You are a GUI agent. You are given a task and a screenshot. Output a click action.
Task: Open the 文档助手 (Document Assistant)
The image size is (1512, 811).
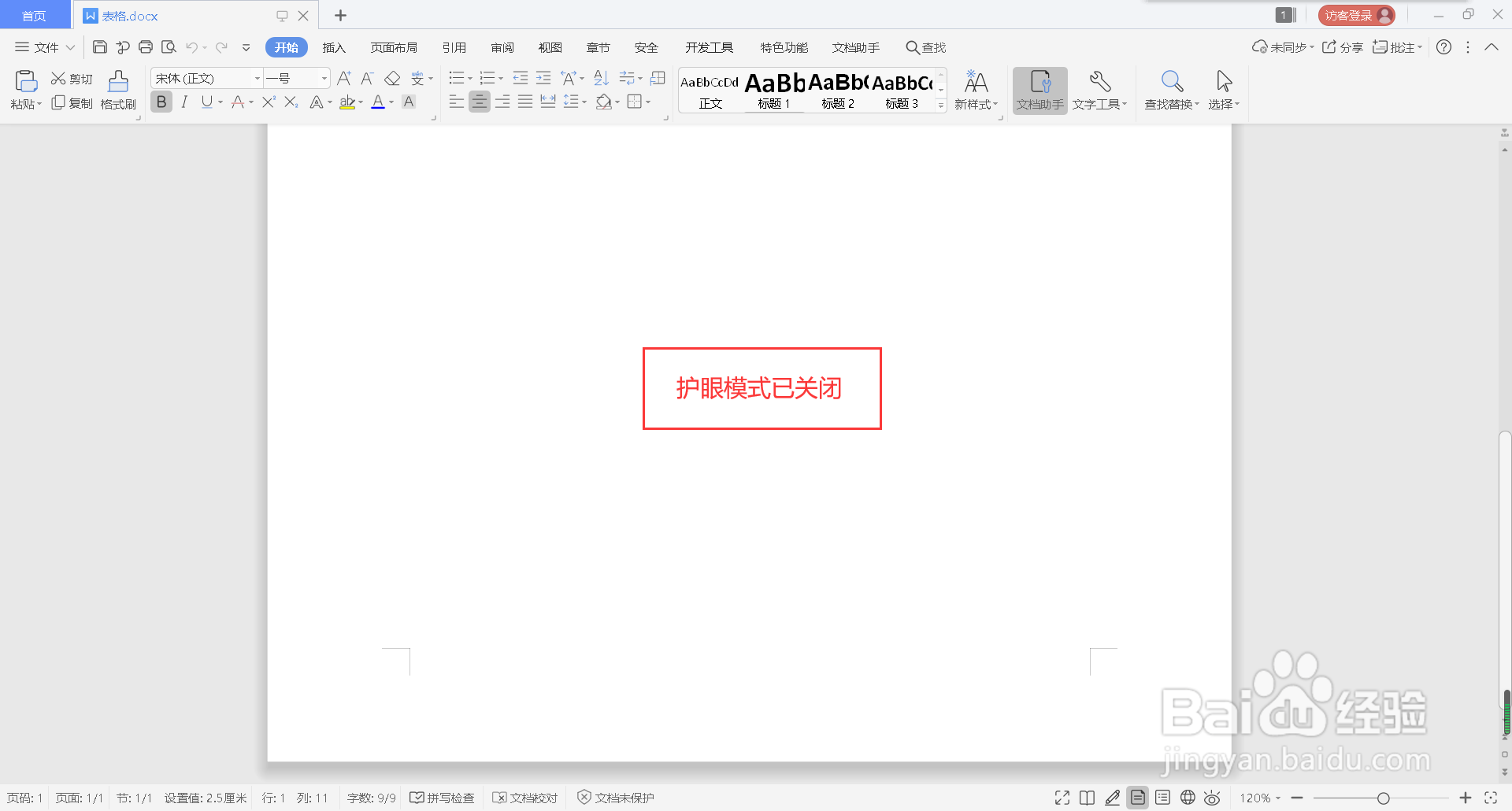click(x=1039, y=89)
